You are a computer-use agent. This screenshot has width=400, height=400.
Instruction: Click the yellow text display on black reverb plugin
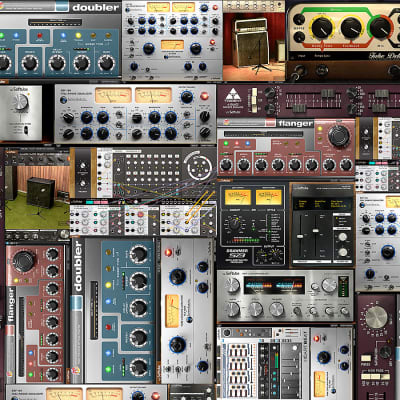point(322,204)
